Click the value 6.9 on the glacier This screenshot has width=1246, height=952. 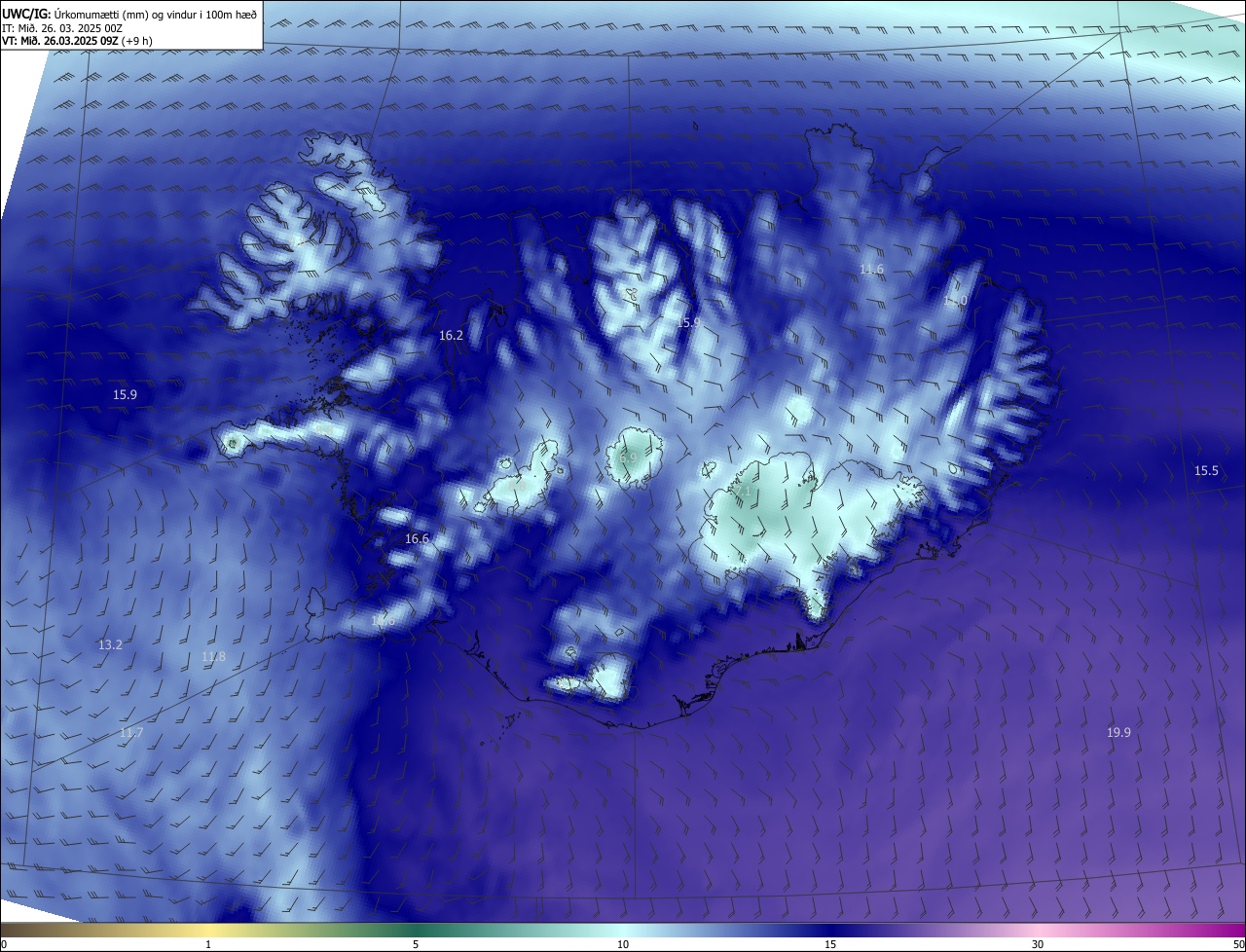point(628,458)
